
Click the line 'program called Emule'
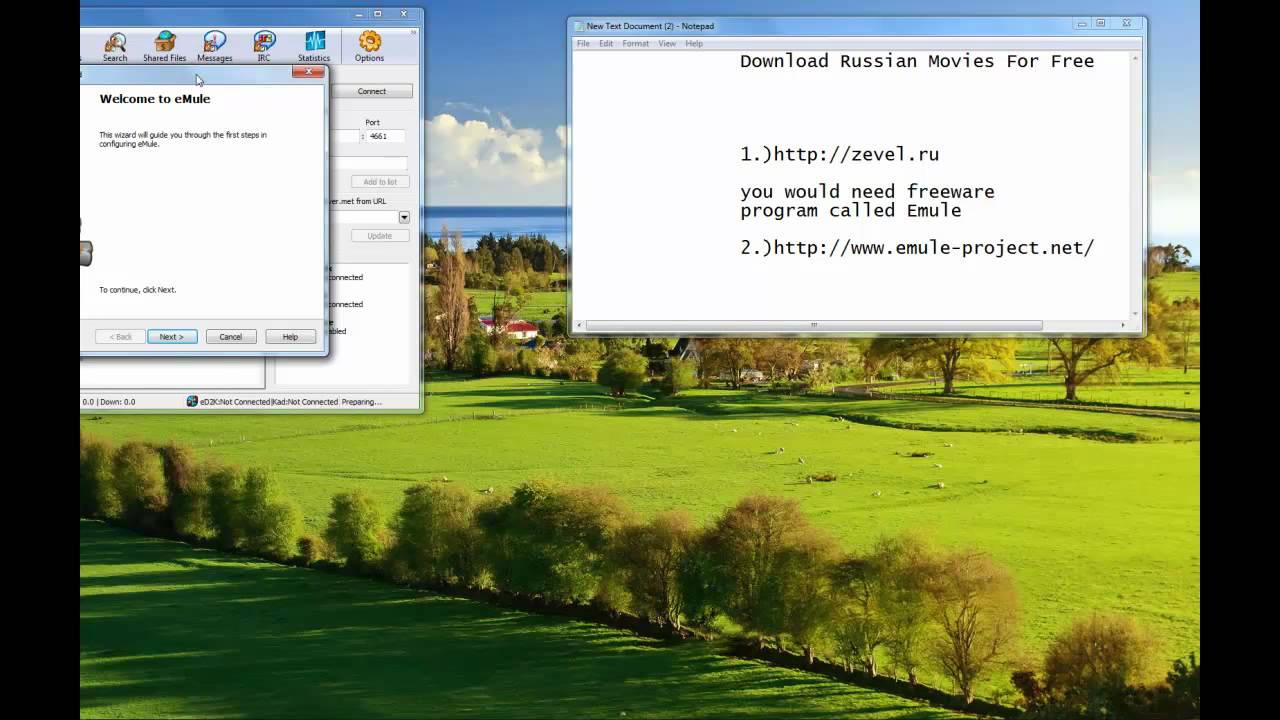coord(850,211)
